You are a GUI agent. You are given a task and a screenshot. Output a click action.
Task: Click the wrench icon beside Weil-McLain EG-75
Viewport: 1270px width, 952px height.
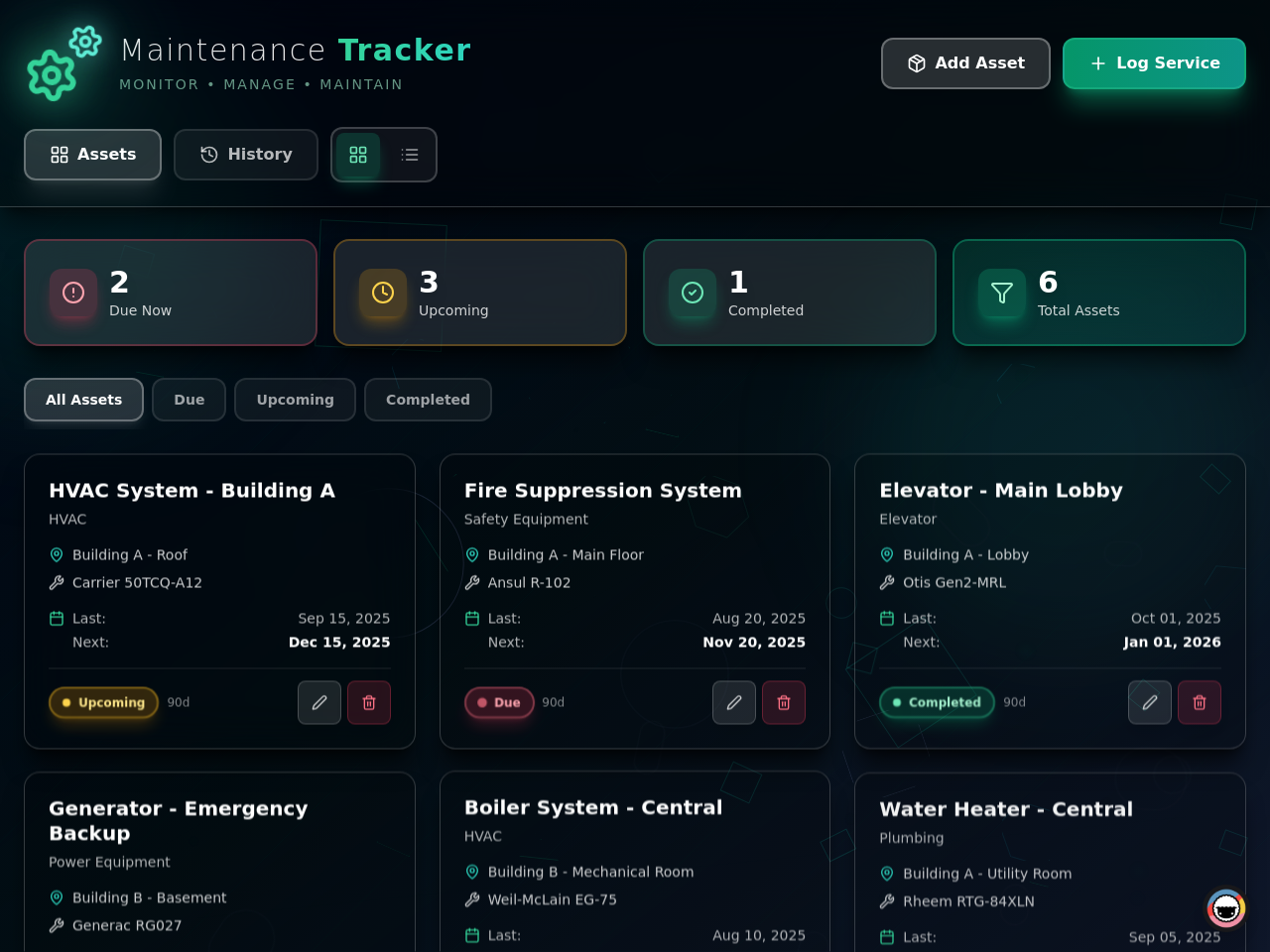coord(472,899)
